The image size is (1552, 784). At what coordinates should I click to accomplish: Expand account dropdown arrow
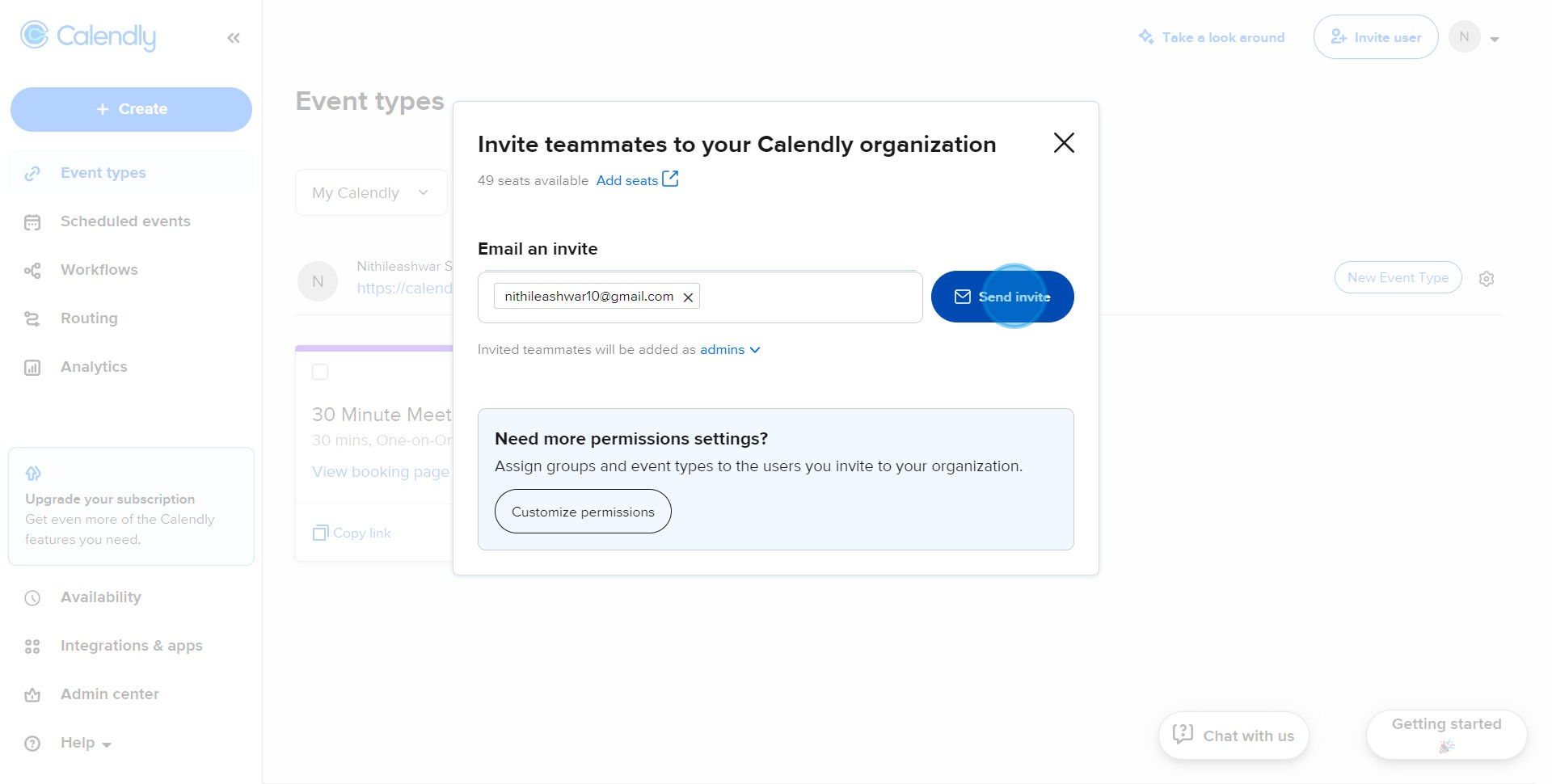(x=1495, y=39)
